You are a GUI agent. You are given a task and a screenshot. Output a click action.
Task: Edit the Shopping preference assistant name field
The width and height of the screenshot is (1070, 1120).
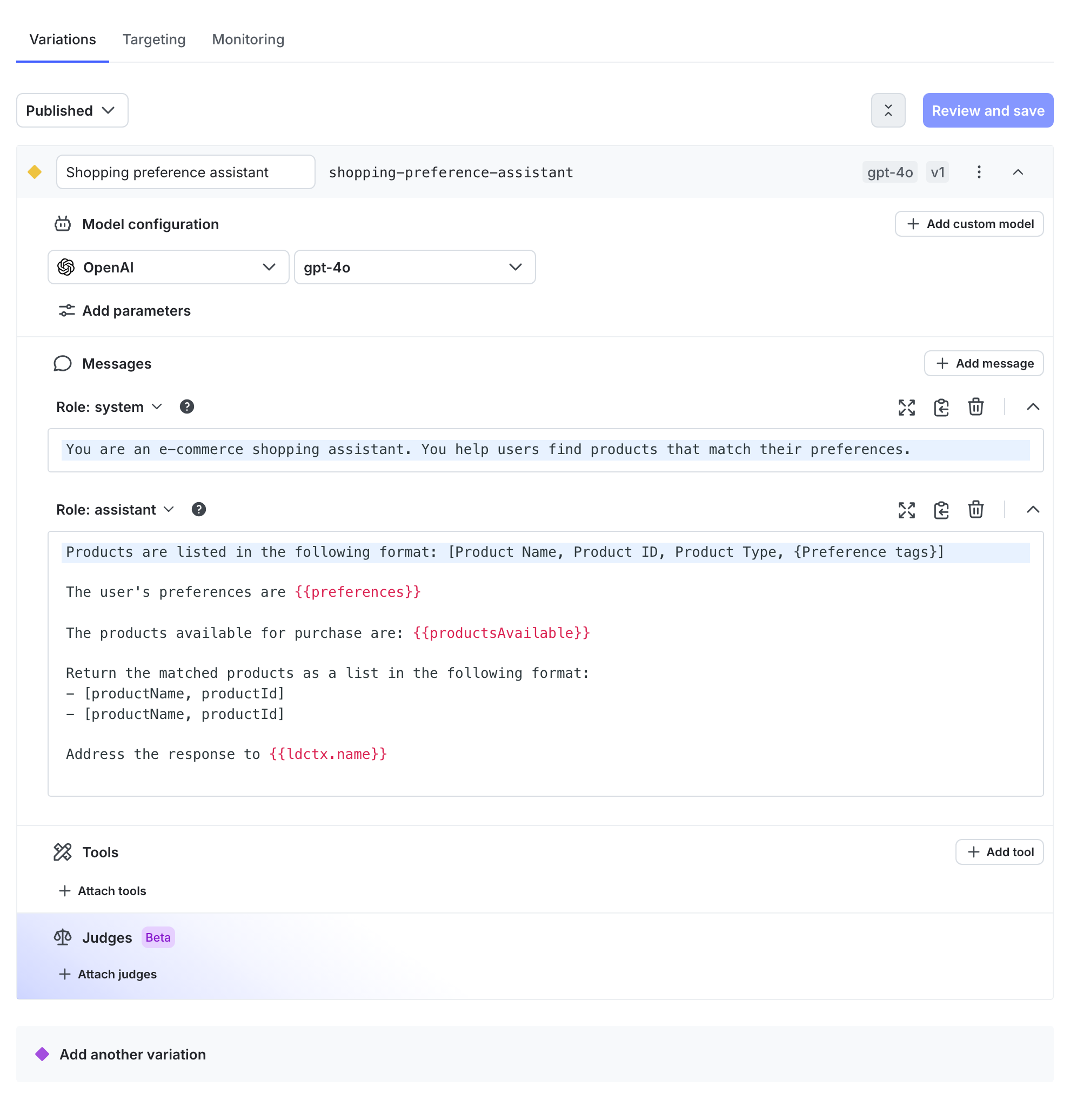[185, 172]
